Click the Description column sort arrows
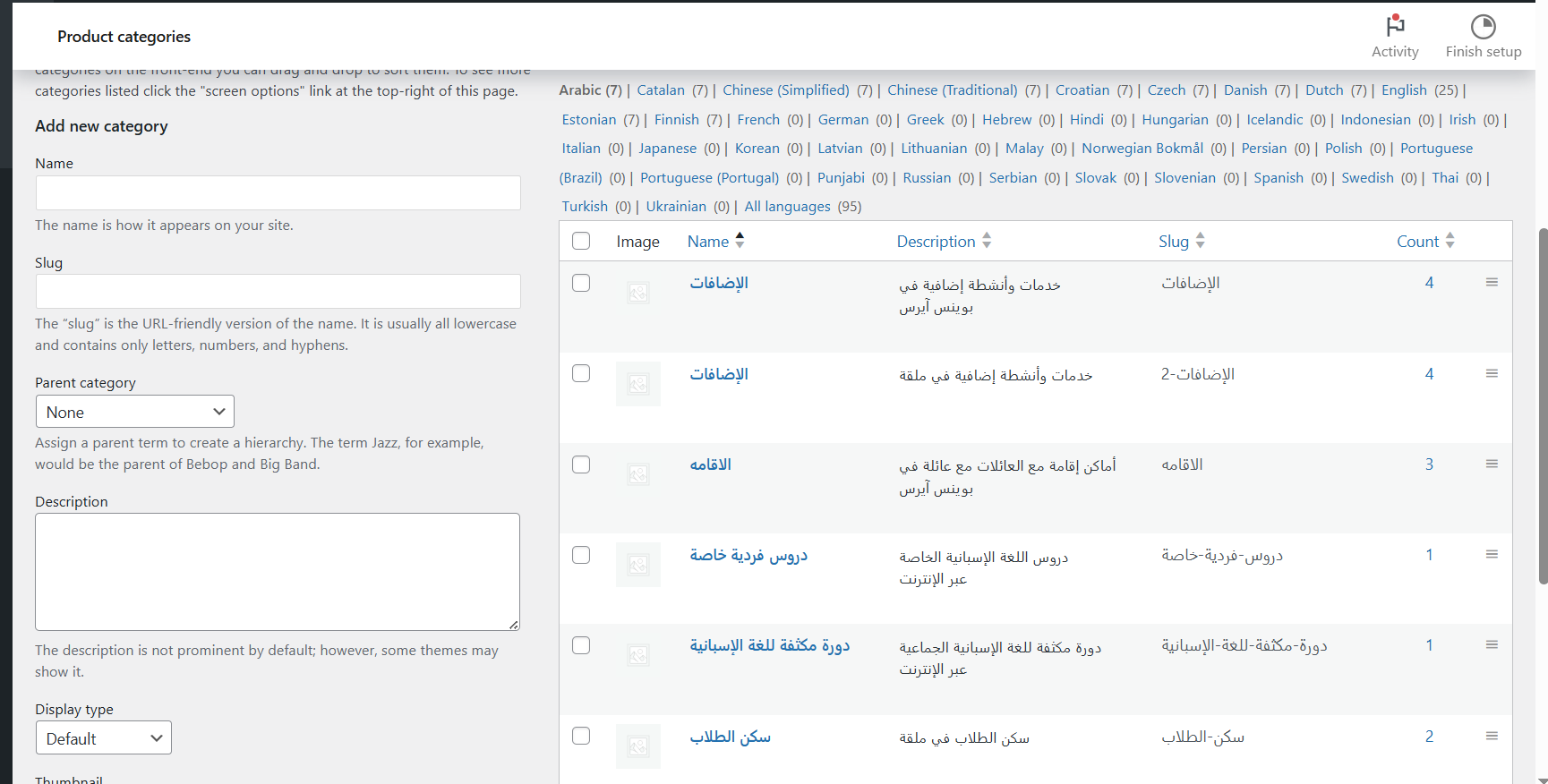 [987, 241]
